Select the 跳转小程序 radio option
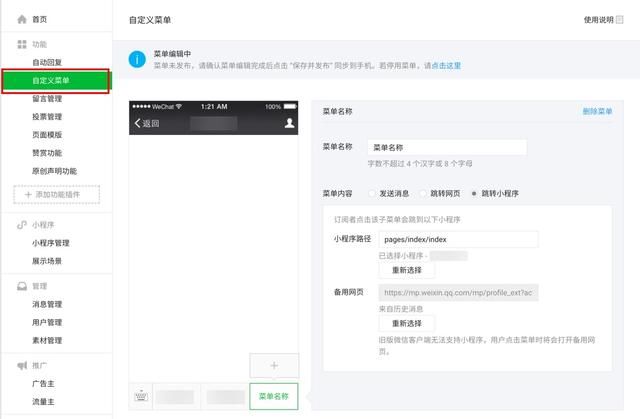640x419 pixels. [473, 193]
